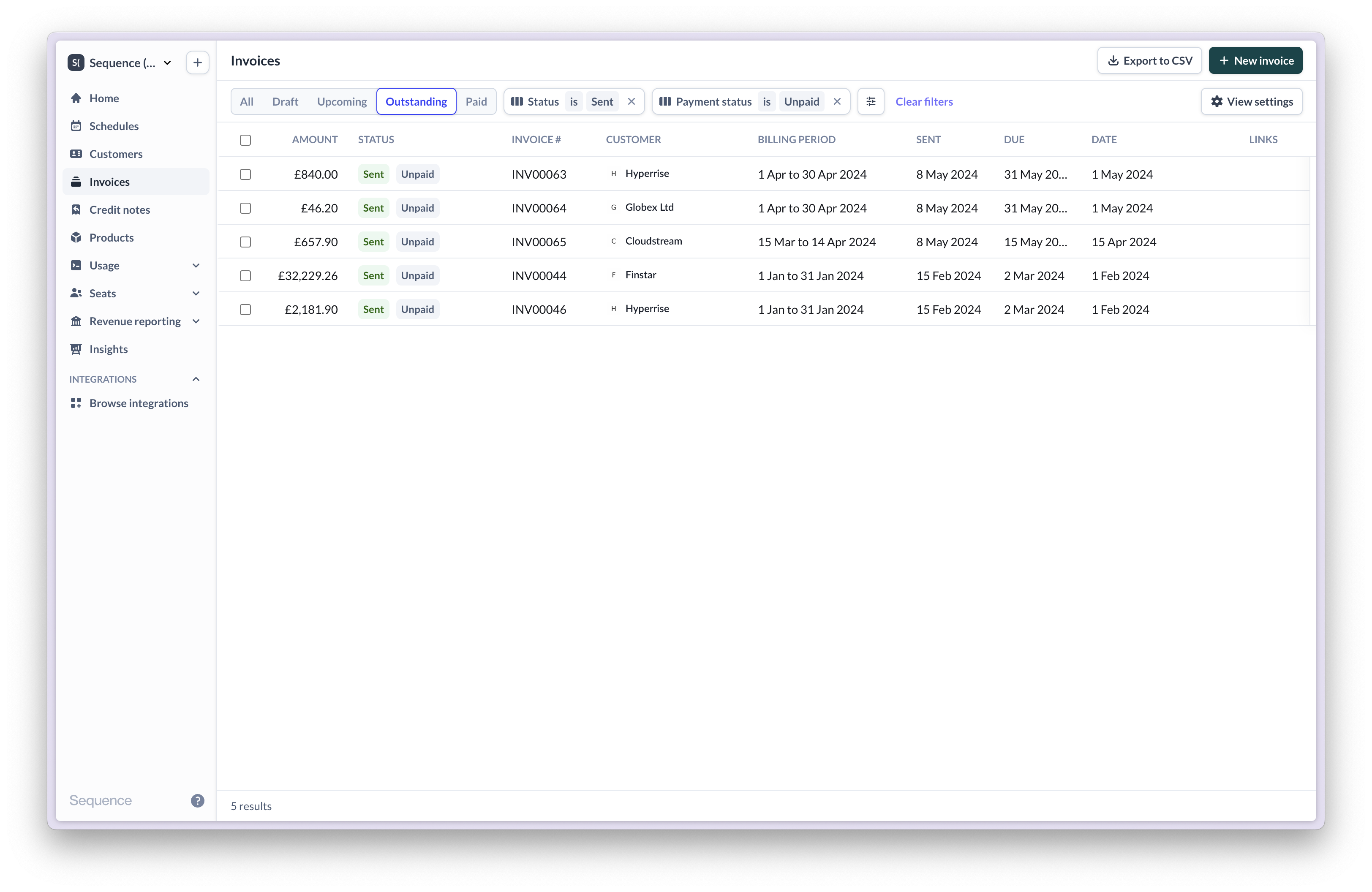The width and height of the screenshot is (1372, 892).
Task: Click the New invoice button
Action: [x=1255, y=60]
